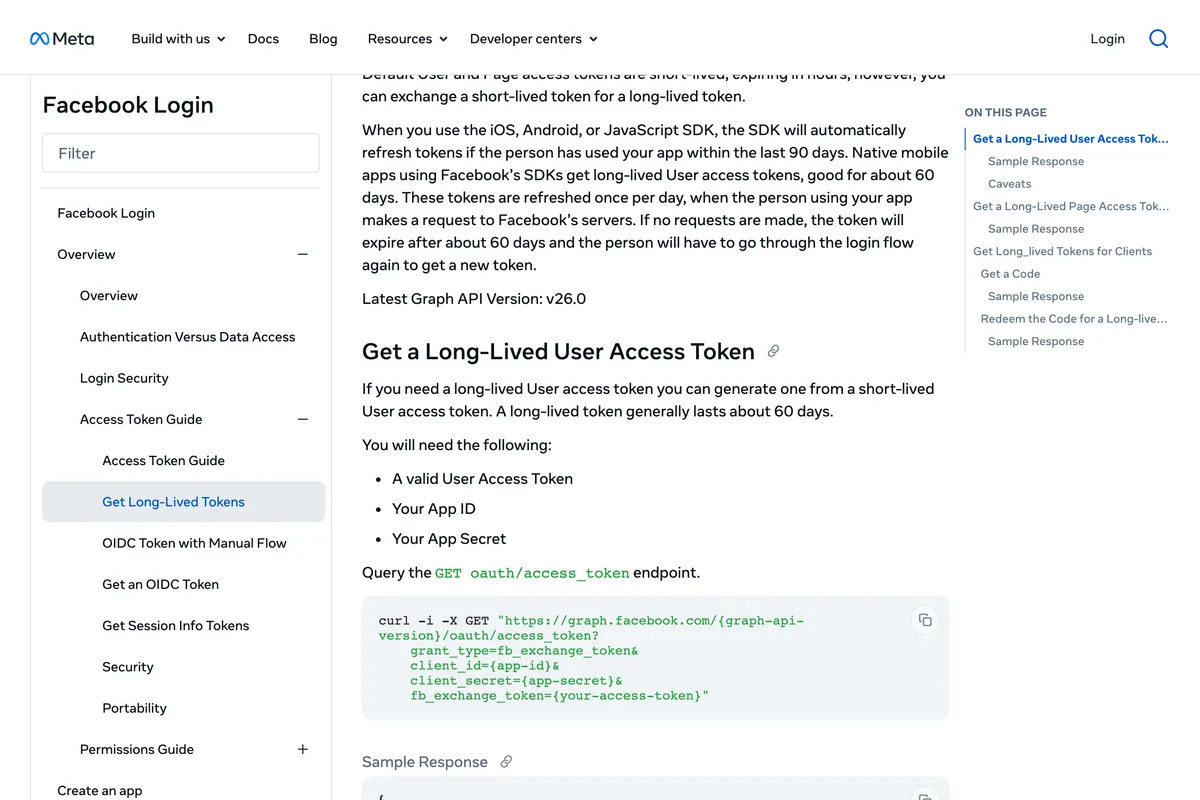The image size is (1200, 800).
Task: Open the Build with us dropdown
Action: click(178, 39)
